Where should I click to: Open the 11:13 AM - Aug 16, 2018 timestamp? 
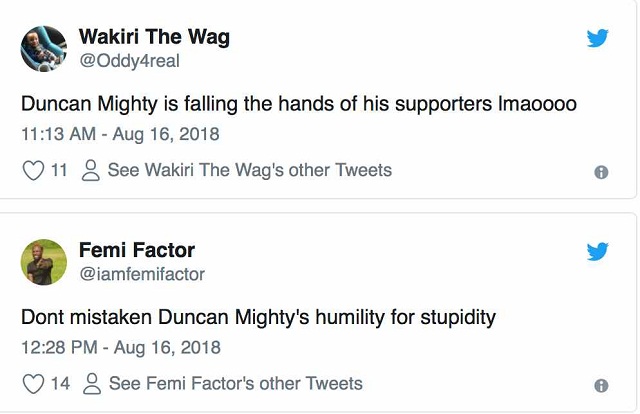(x=120, y=134)
